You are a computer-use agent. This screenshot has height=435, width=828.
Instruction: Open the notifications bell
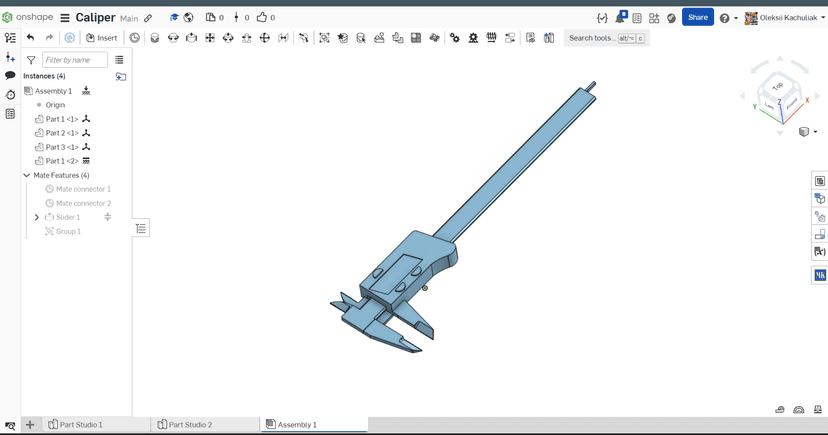tap(619, 18)
